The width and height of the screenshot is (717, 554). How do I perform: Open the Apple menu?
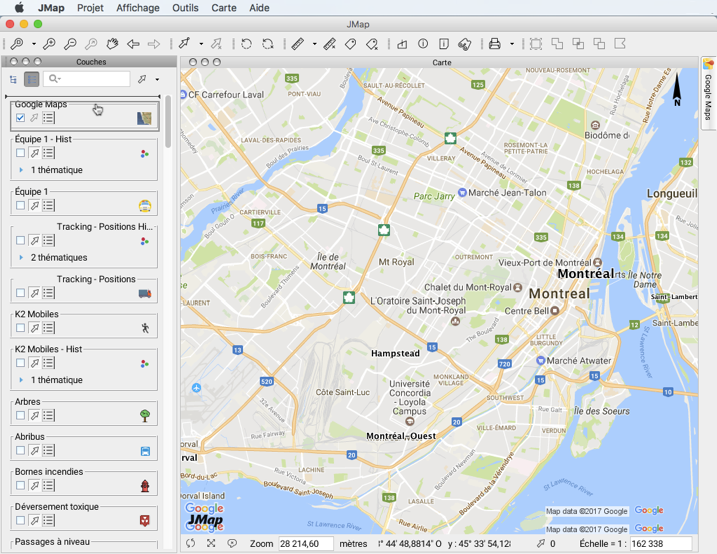[x=19, y=7]
